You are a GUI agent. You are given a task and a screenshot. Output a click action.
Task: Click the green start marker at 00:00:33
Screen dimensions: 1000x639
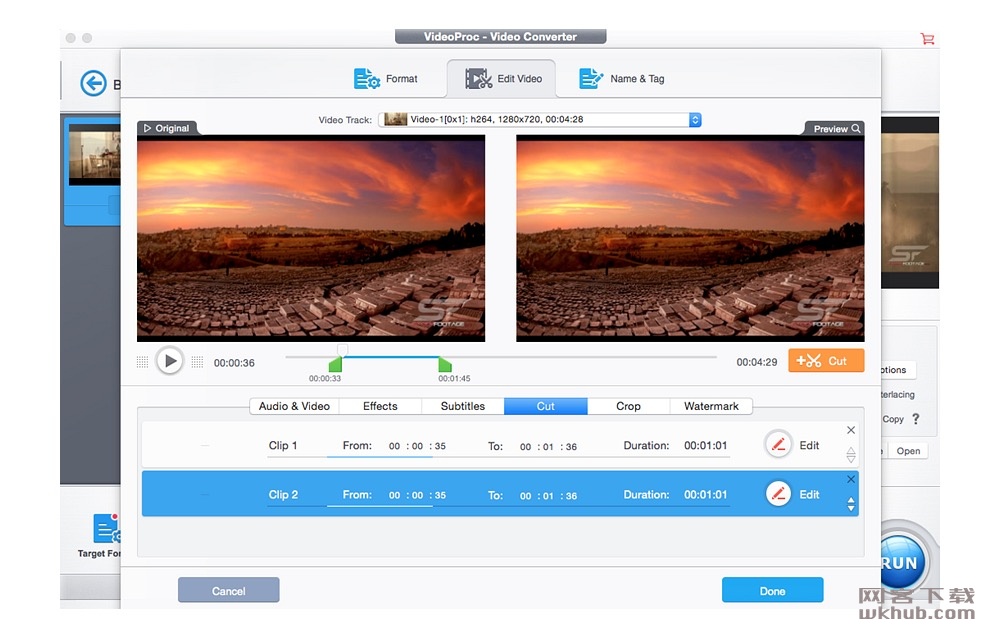[x=335, y=364]
